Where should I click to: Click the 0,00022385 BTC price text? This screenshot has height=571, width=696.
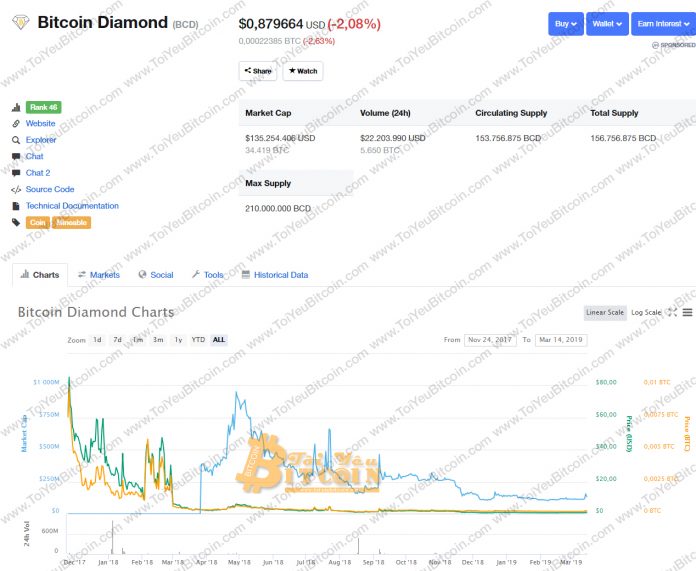coord(269,41)
